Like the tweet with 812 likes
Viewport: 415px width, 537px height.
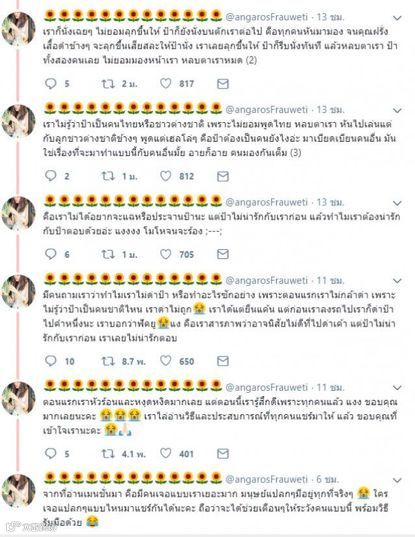pyautogui.click(x=166, y=176)
